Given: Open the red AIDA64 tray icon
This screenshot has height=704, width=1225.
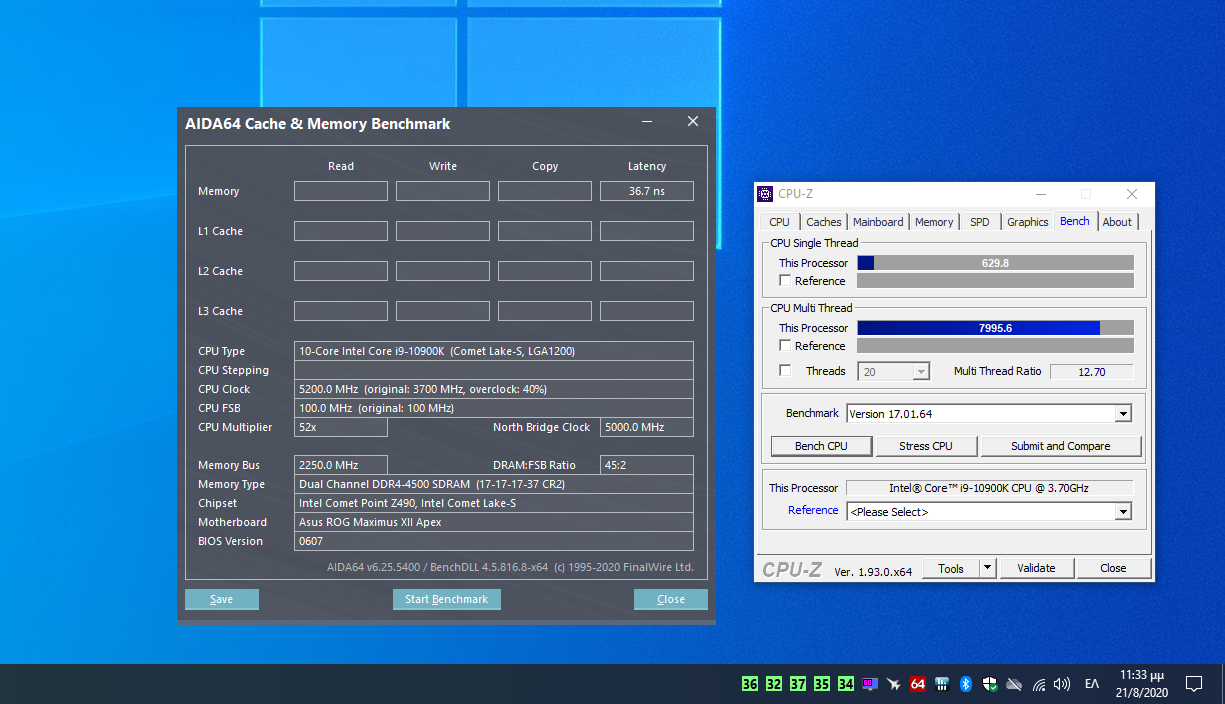Looking at the screenshot, I should (x=918, y=684).
